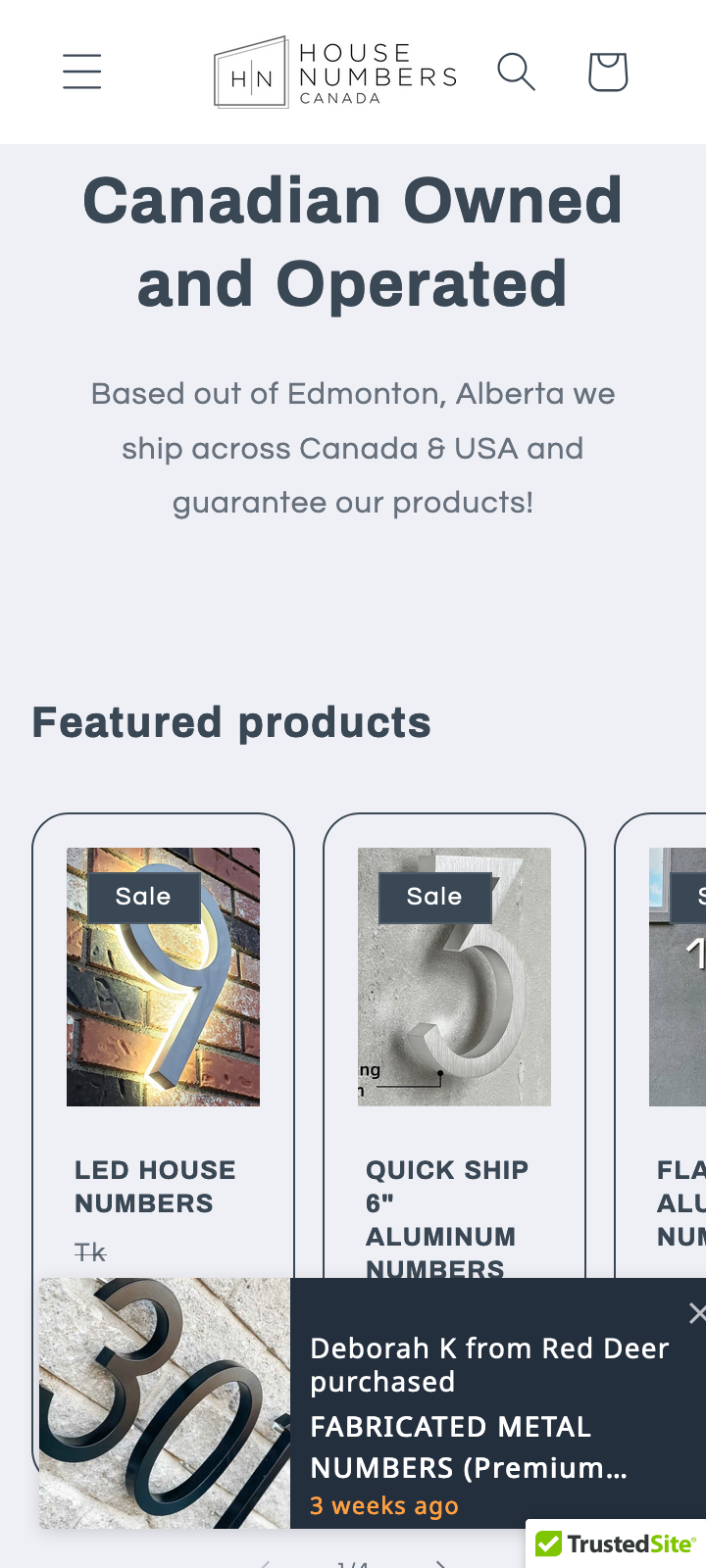Click the Canadian Owned and Operated heading
This screenshot has height=1568, width=706.
(x=353, y=242)
